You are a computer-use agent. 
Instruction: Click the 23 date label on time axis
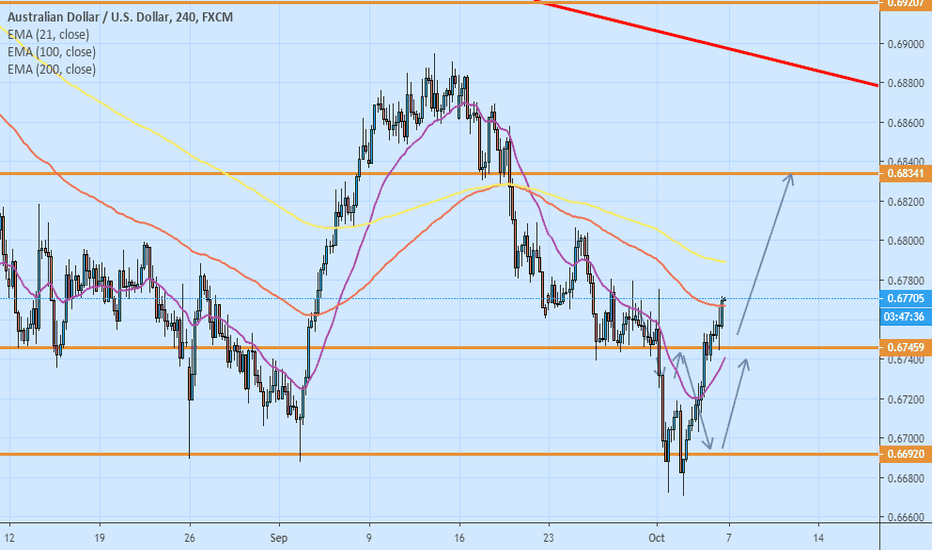coord(549,538)
